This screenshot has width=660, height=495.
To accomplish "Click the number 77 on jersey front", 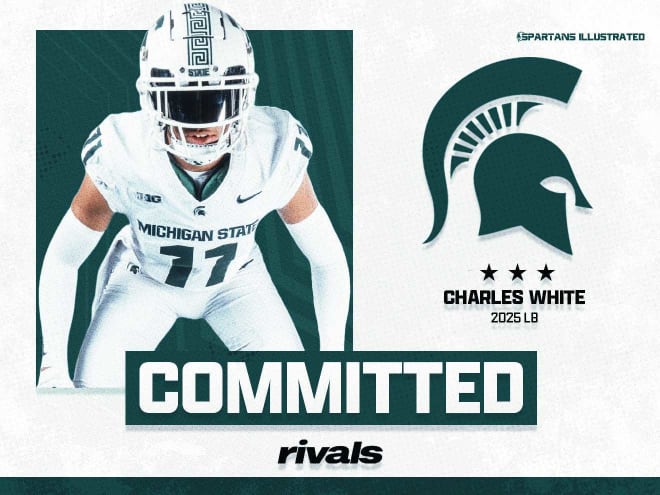I will [198, 264].
